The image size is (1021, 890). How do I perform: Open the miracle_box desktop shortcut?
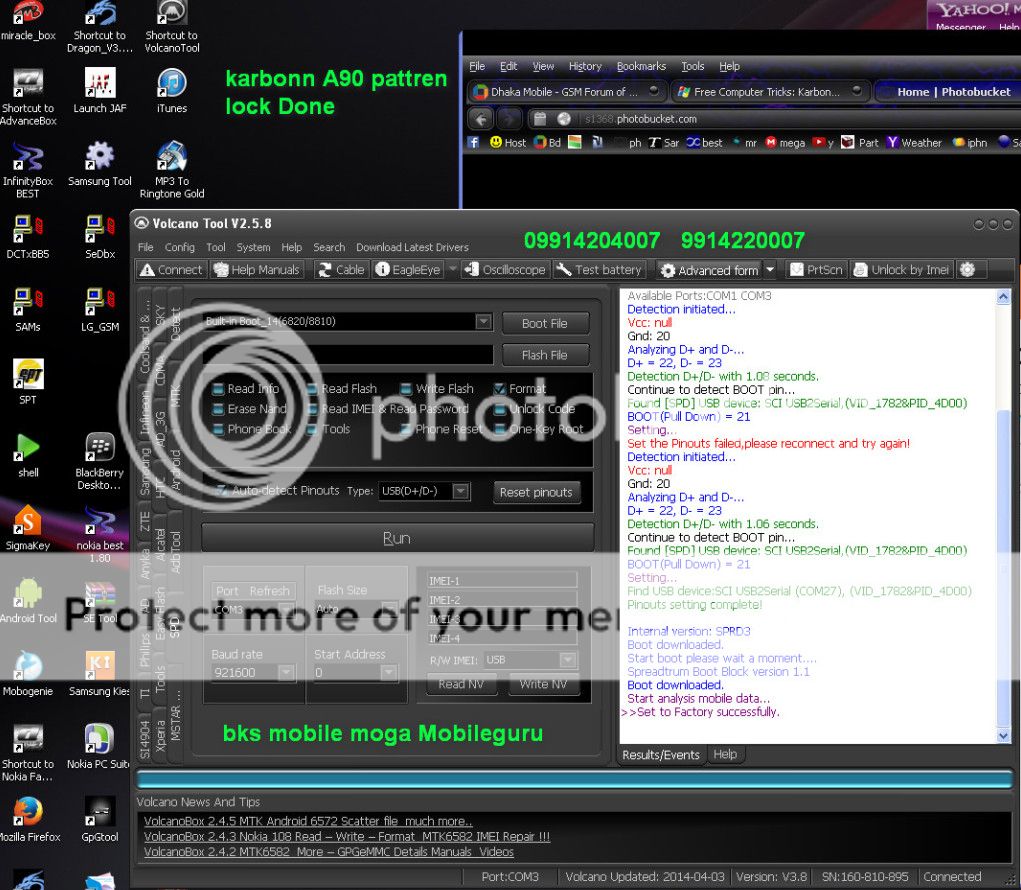(x=27, y=21)
